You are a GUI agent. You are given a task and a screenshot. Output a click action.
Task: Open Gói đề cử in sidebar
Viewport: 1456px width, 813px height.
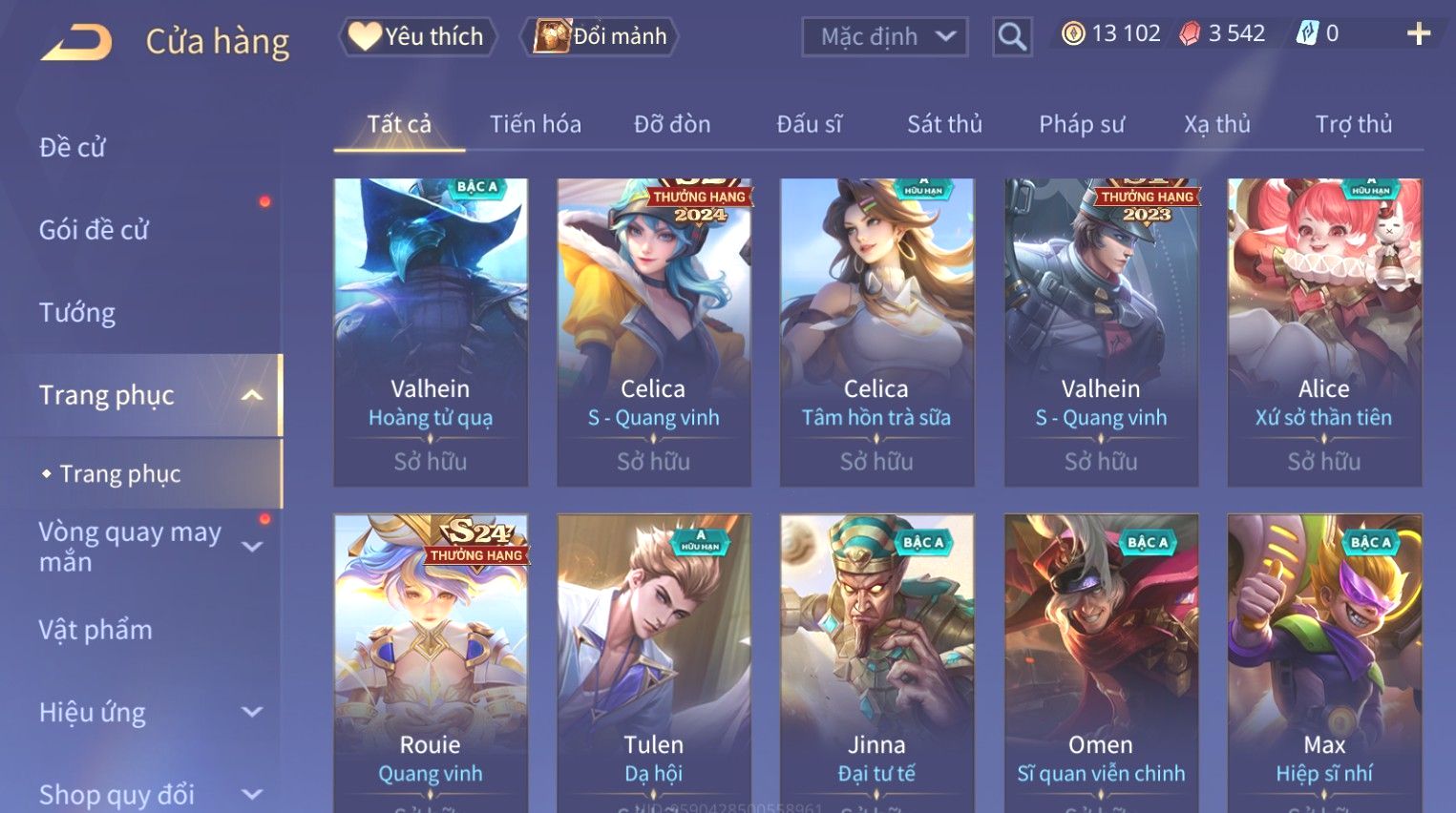94,230
